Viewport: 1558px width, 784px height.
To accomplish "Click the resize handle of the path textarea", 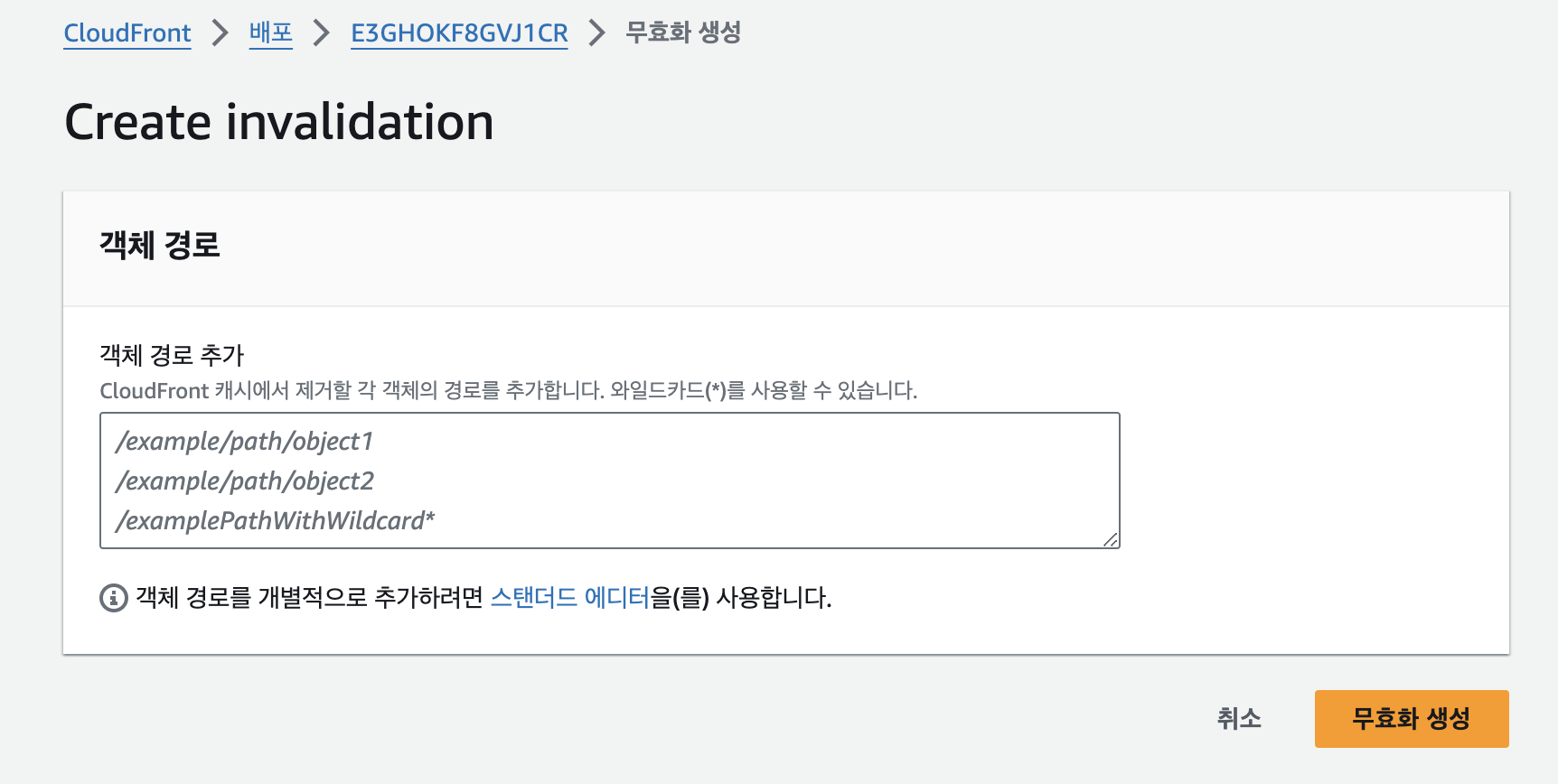I will (x=1111, y=539).
